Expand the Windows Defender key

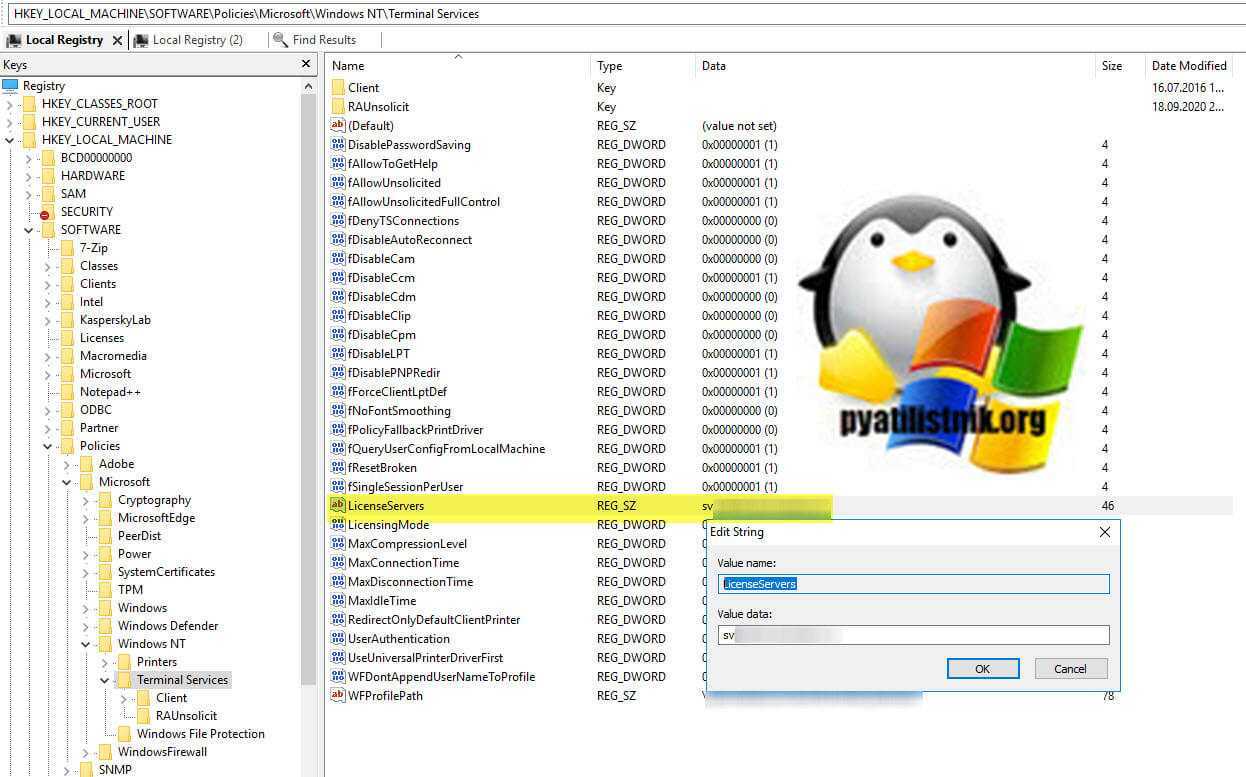[x=86, y=626]
